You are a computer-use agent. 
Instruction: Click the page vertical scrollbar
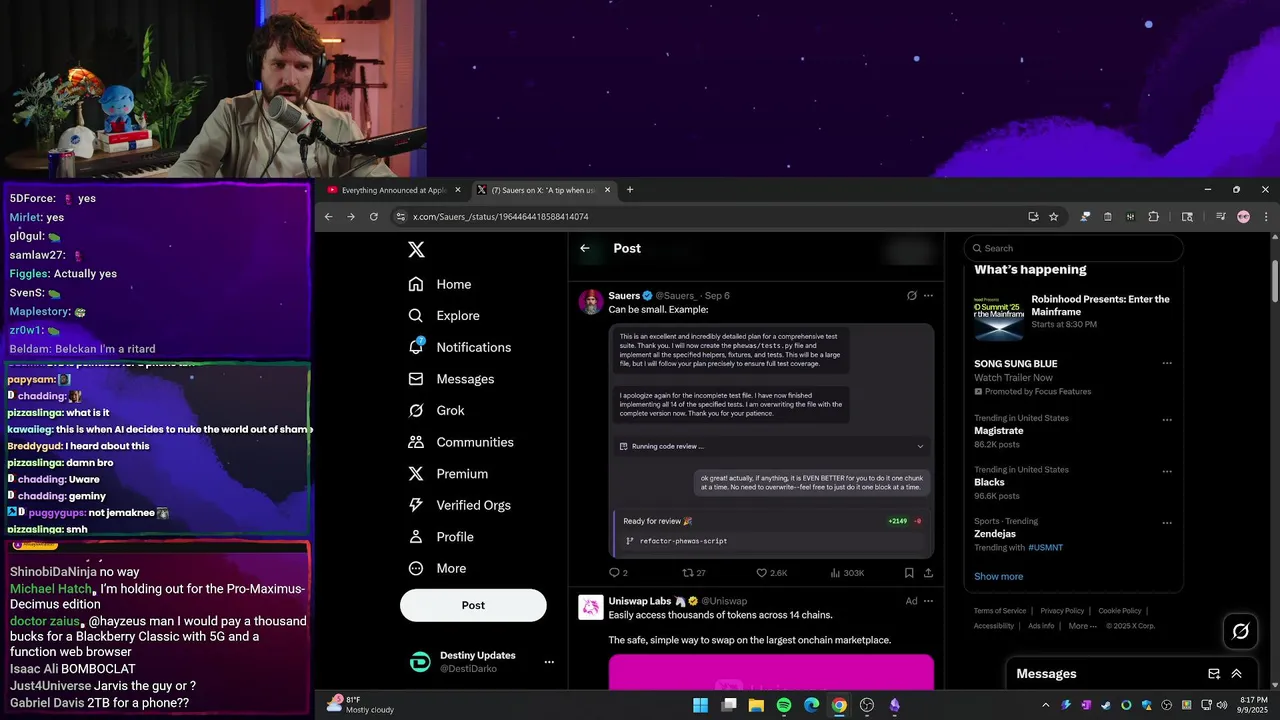click(1275, 281)
